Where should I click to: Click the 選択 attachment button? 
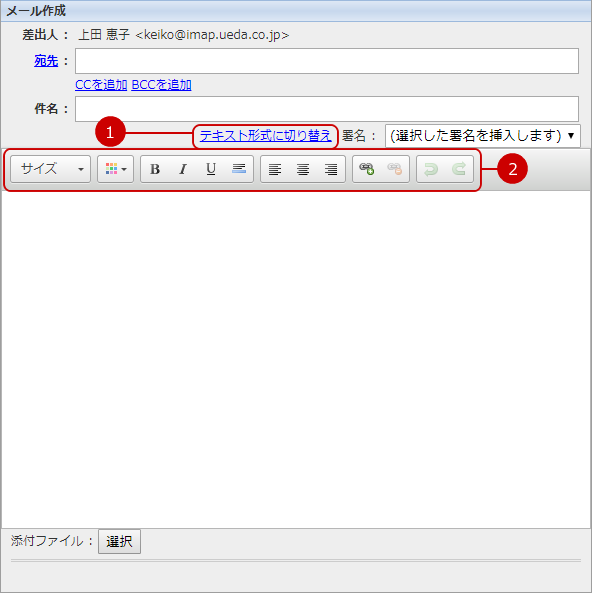tap(120, 542)
